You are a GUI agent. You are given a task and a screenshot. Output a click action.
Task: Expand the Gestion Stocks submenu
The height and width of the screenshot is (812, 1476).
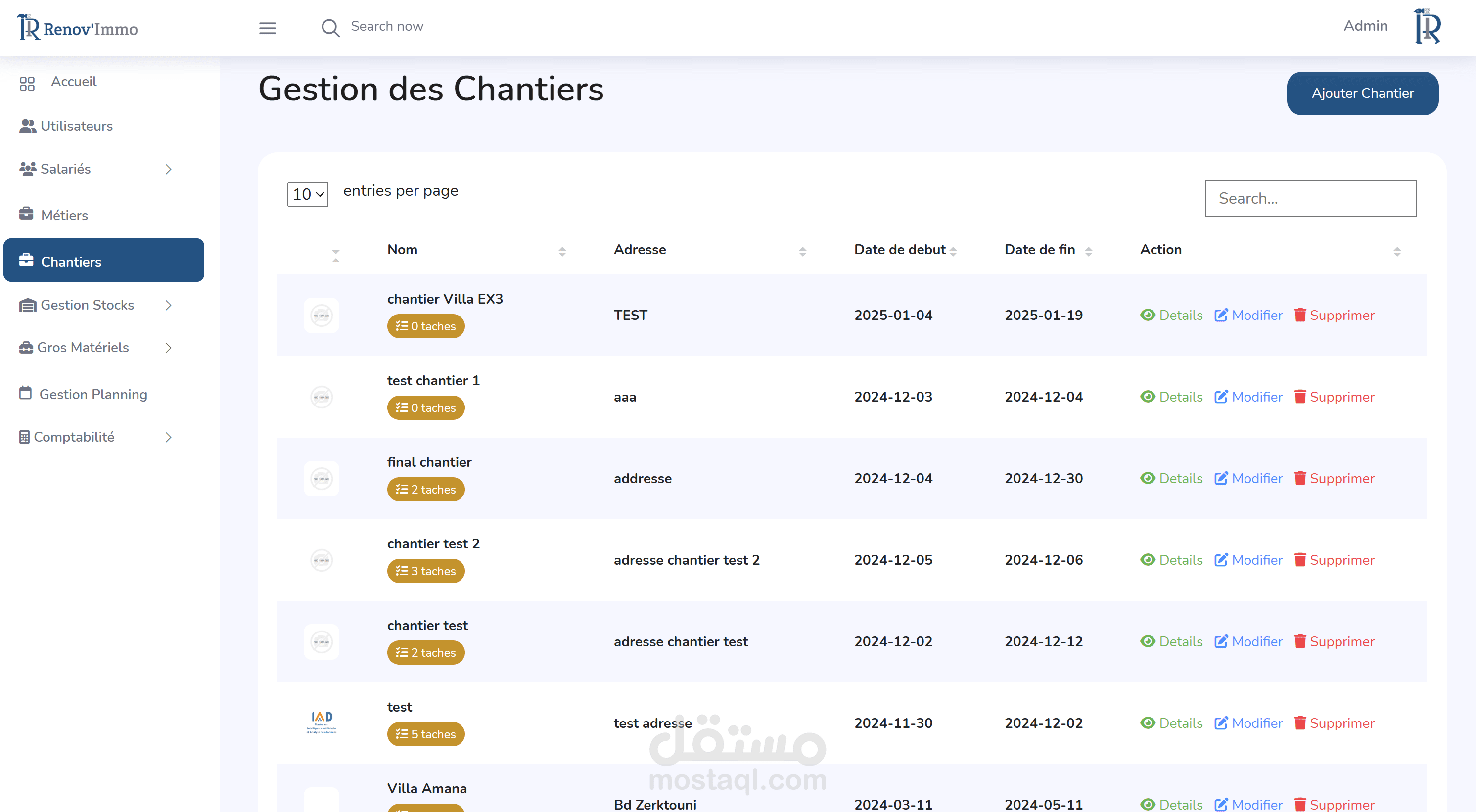168,305
